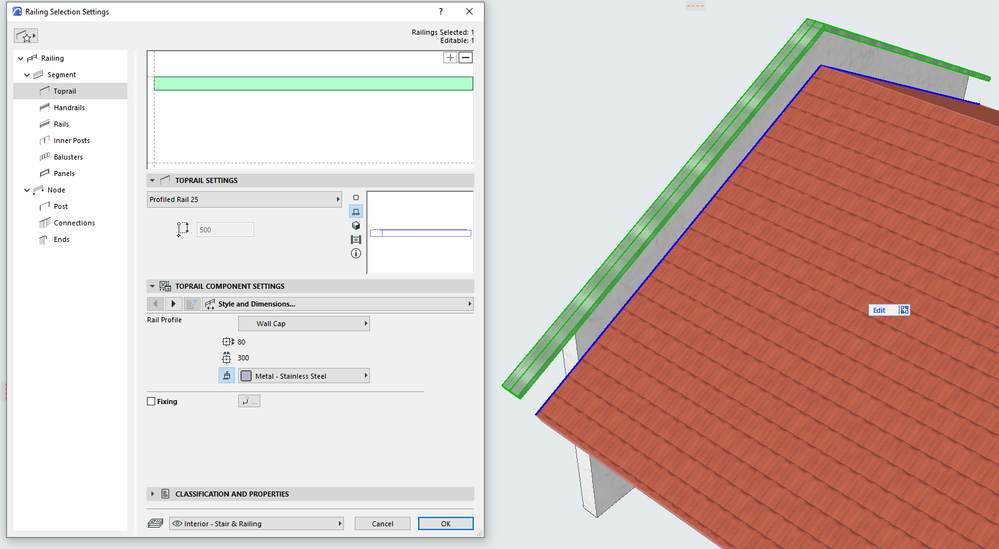Click Edit in 3D view
The width and height of the screenshot is (999, 549).
(879, 310)
